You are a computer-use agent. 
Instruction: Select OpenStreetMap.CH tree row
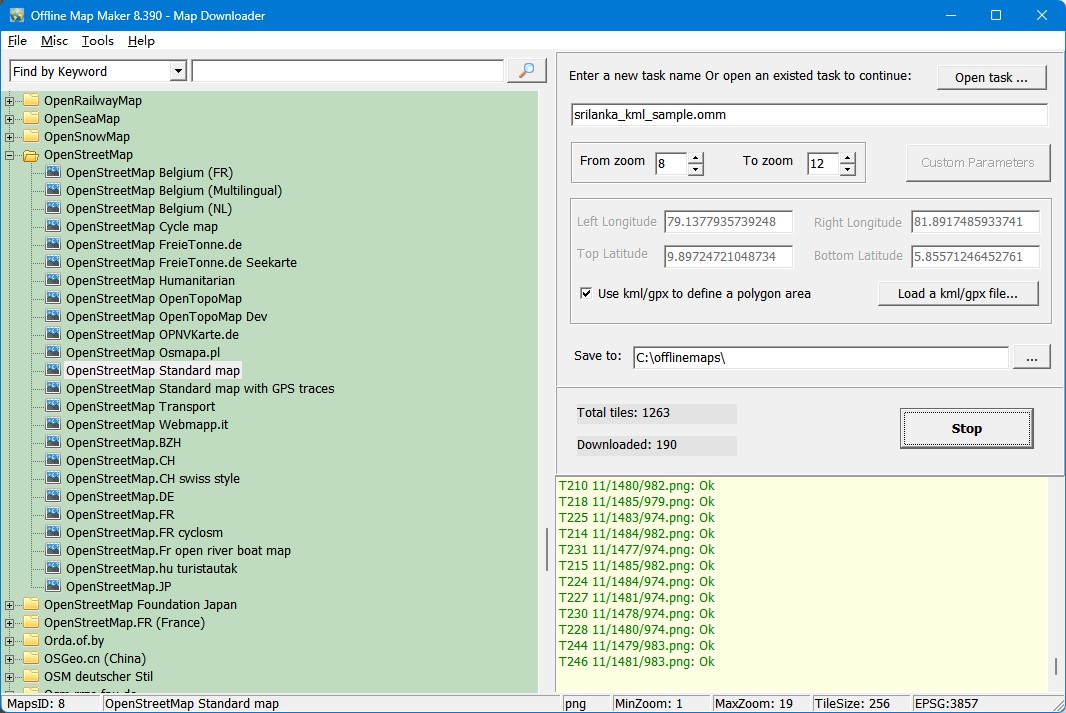(x=120, y=460)
